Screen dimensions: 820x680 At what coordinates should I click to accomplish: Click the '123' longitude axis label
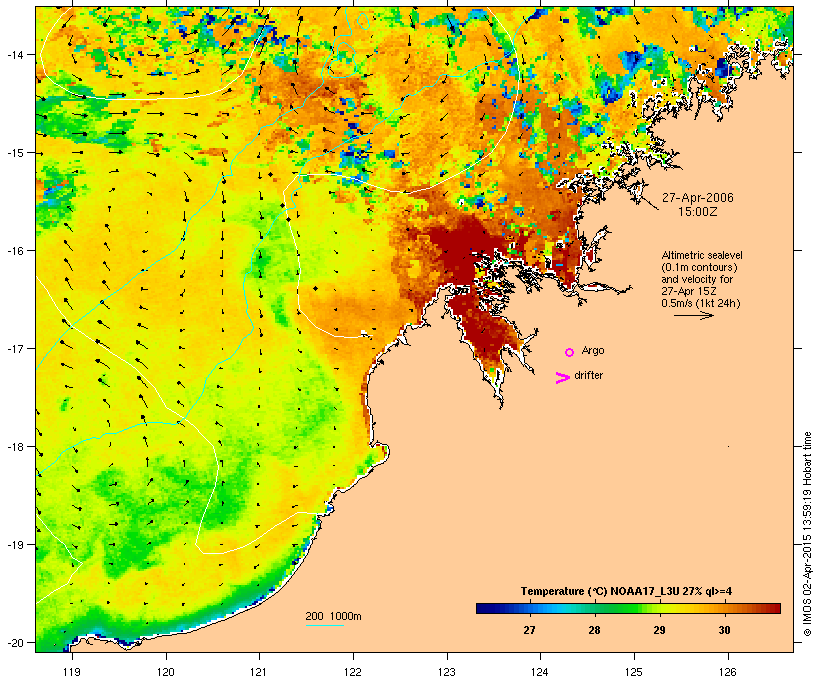coord(447,671)
